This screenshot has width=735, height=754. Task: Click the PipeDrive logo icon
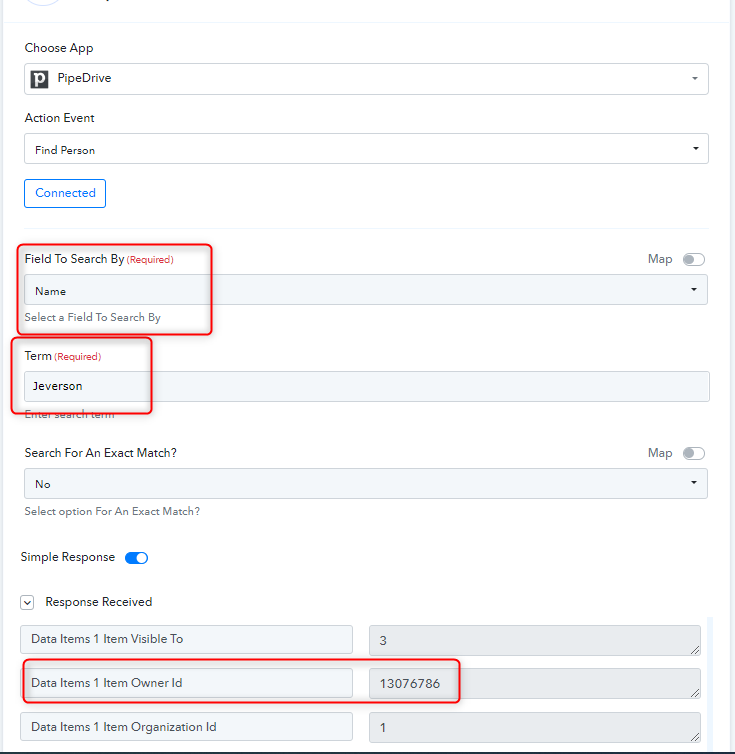pos(39,79)
